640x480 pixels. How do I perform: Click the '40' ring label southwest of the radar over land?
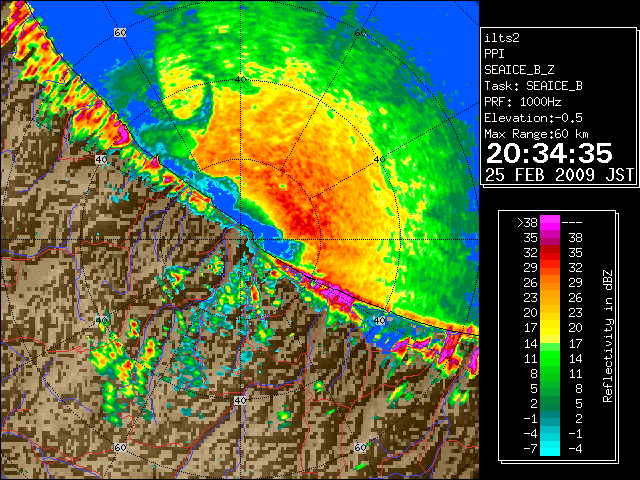click(101, 320)
